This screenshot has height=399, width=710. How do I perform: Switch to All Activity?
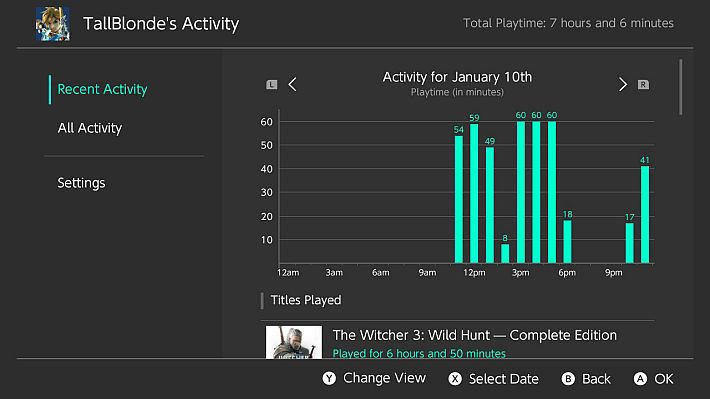click(90, 128)
